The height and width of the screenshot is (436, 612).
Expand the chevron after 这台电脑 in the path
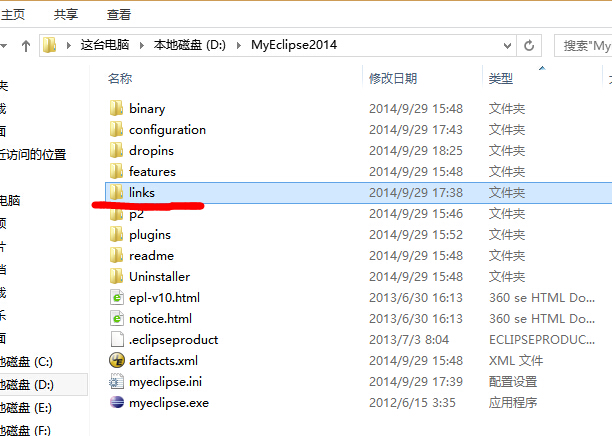click(x=142, y=46)
